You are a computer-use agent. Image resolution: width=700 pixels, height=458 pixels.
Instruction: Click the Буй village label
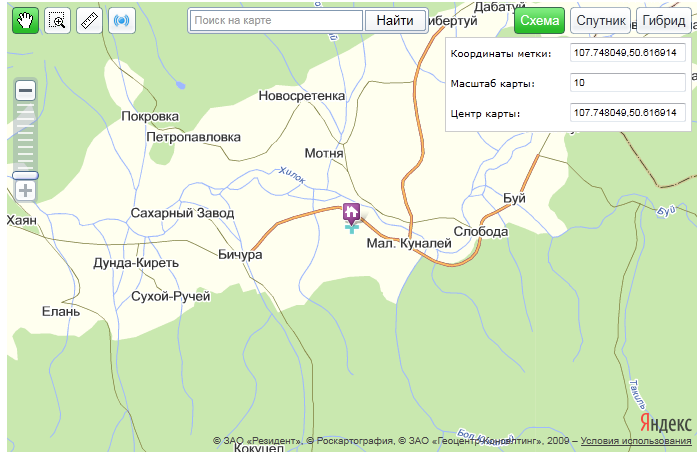pos(514,198)
